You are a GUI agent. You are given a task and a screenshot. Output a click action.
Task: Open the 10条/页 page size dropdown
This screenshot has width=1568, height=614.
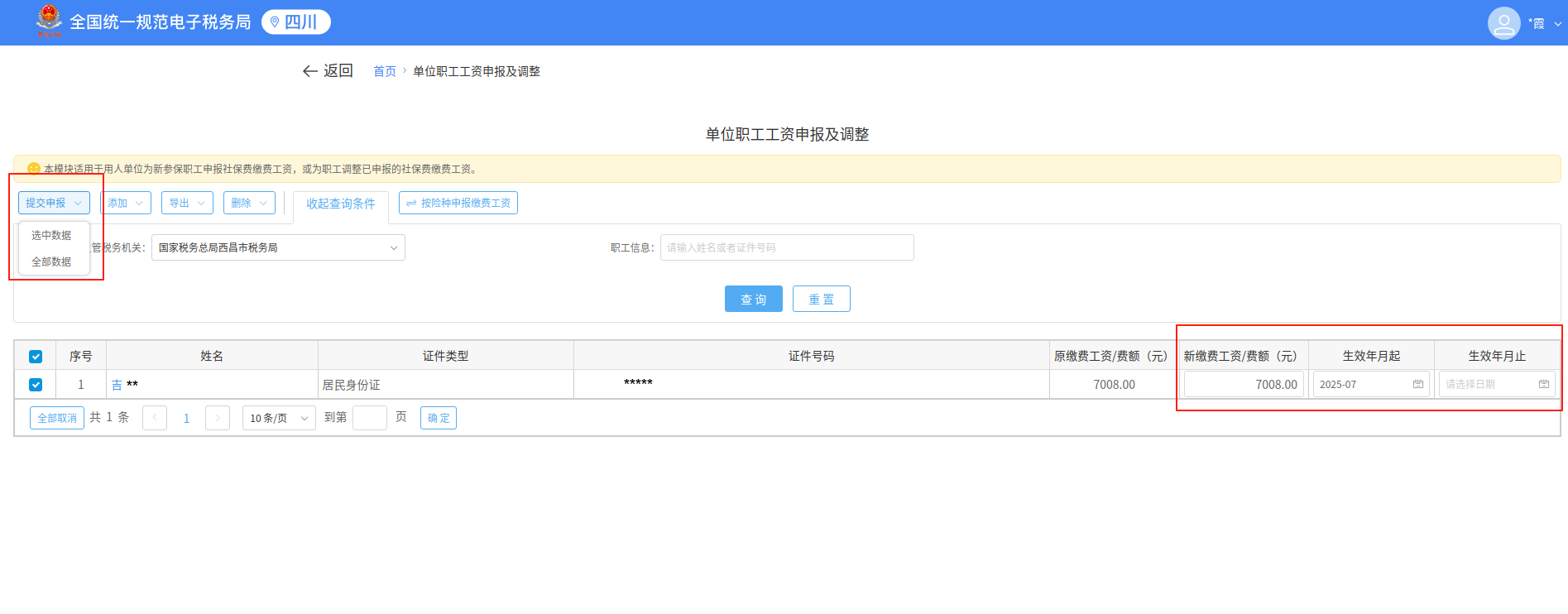point(278,418)
